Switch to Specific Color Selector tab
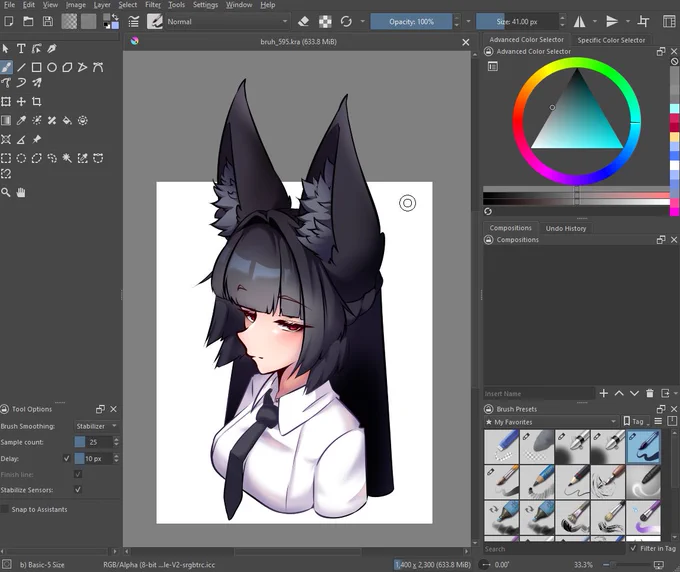This screenshot has width=680, height=572. (x=611, y=40)
